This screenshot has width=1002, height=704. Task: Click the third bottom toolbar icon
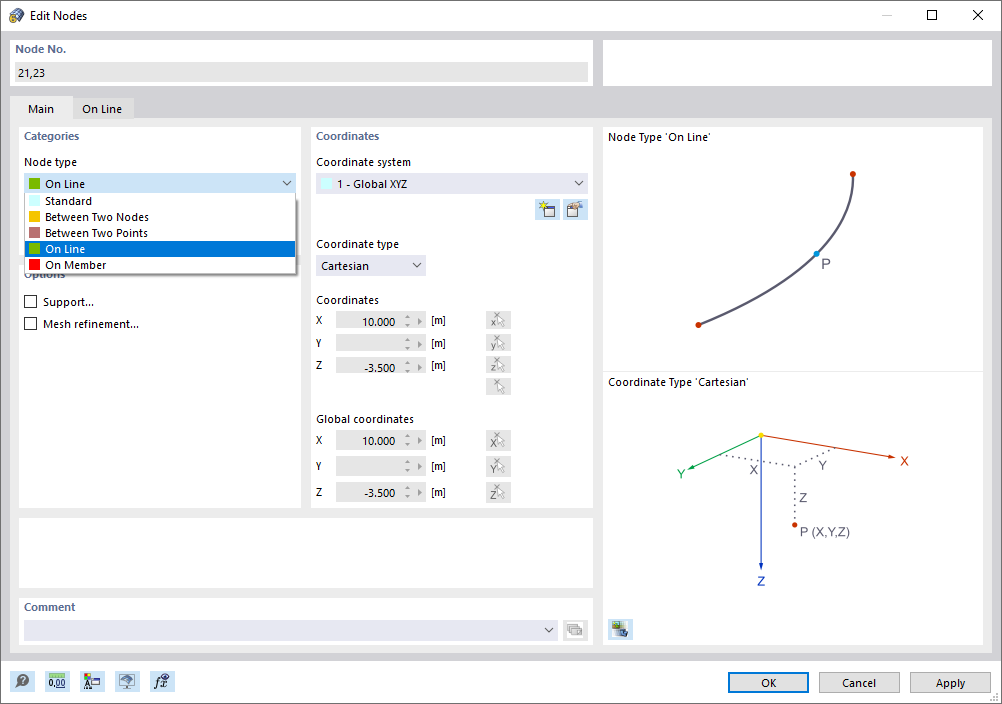coord(92,682)
